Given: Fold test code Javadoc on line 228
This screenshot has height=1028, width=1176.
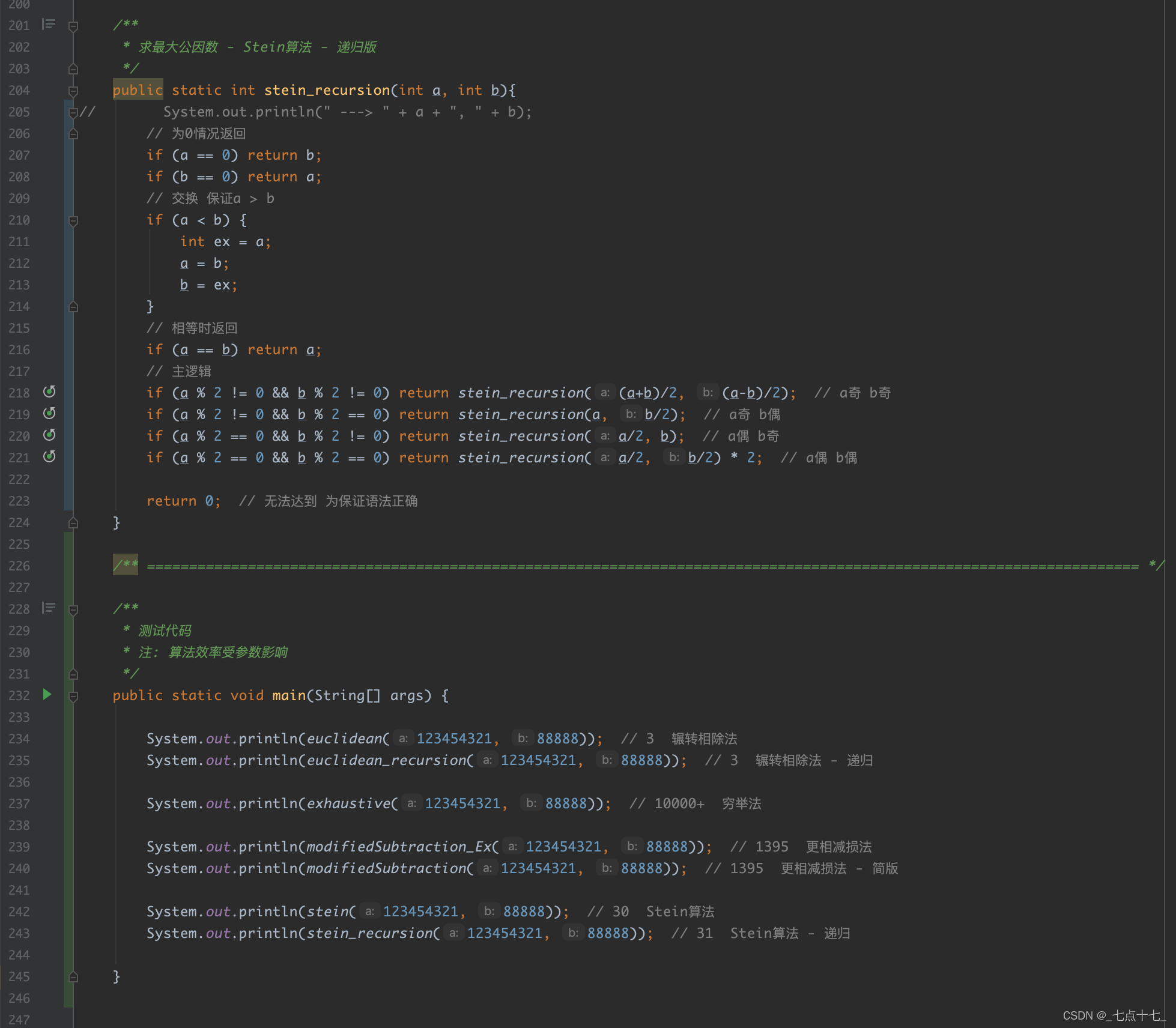Looking at the screenshot, I should 73,609.
